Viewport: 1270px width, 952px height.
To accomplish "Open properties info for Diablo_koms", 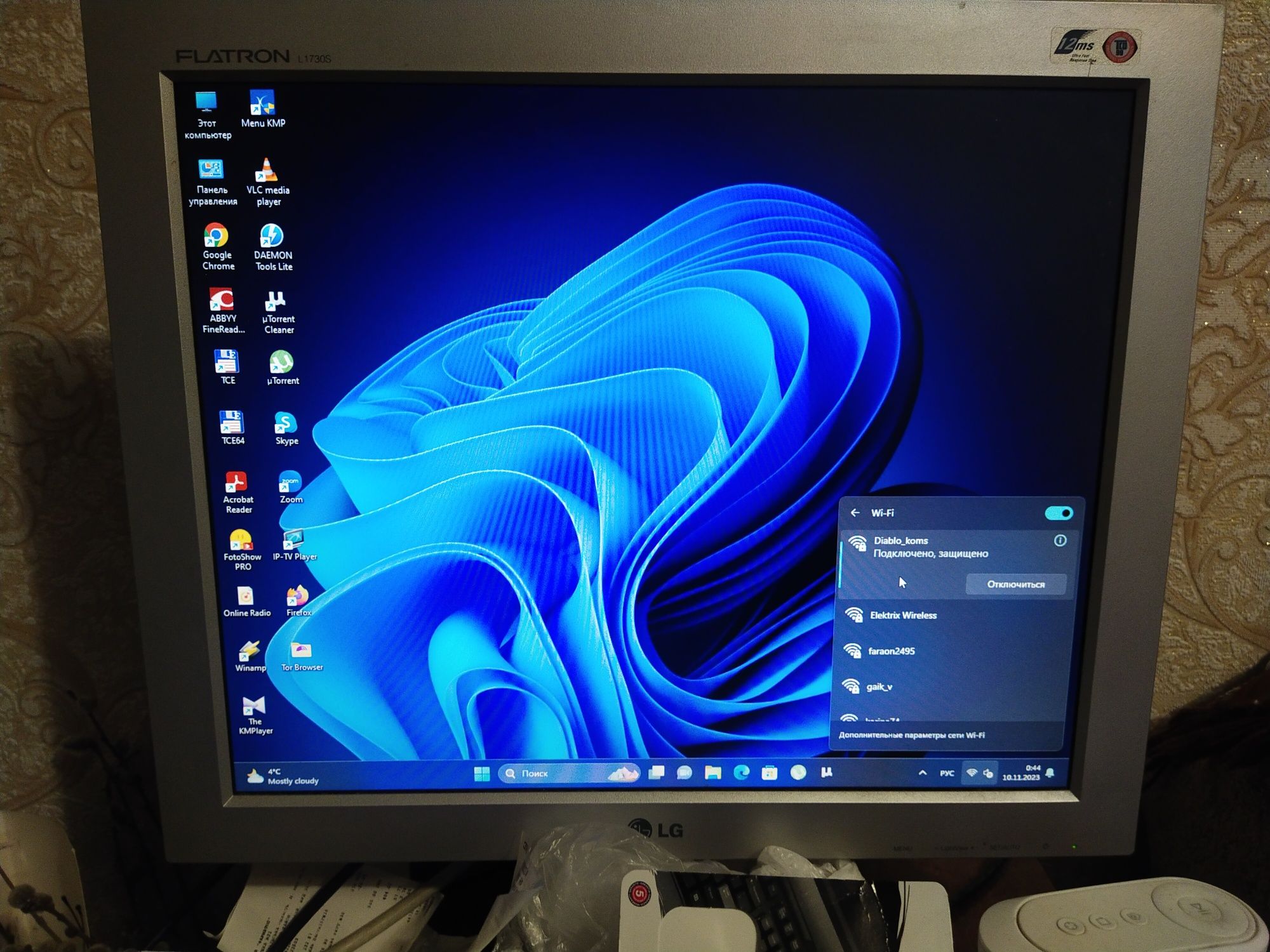I will pyautogui.click(x=1060, y=540).
